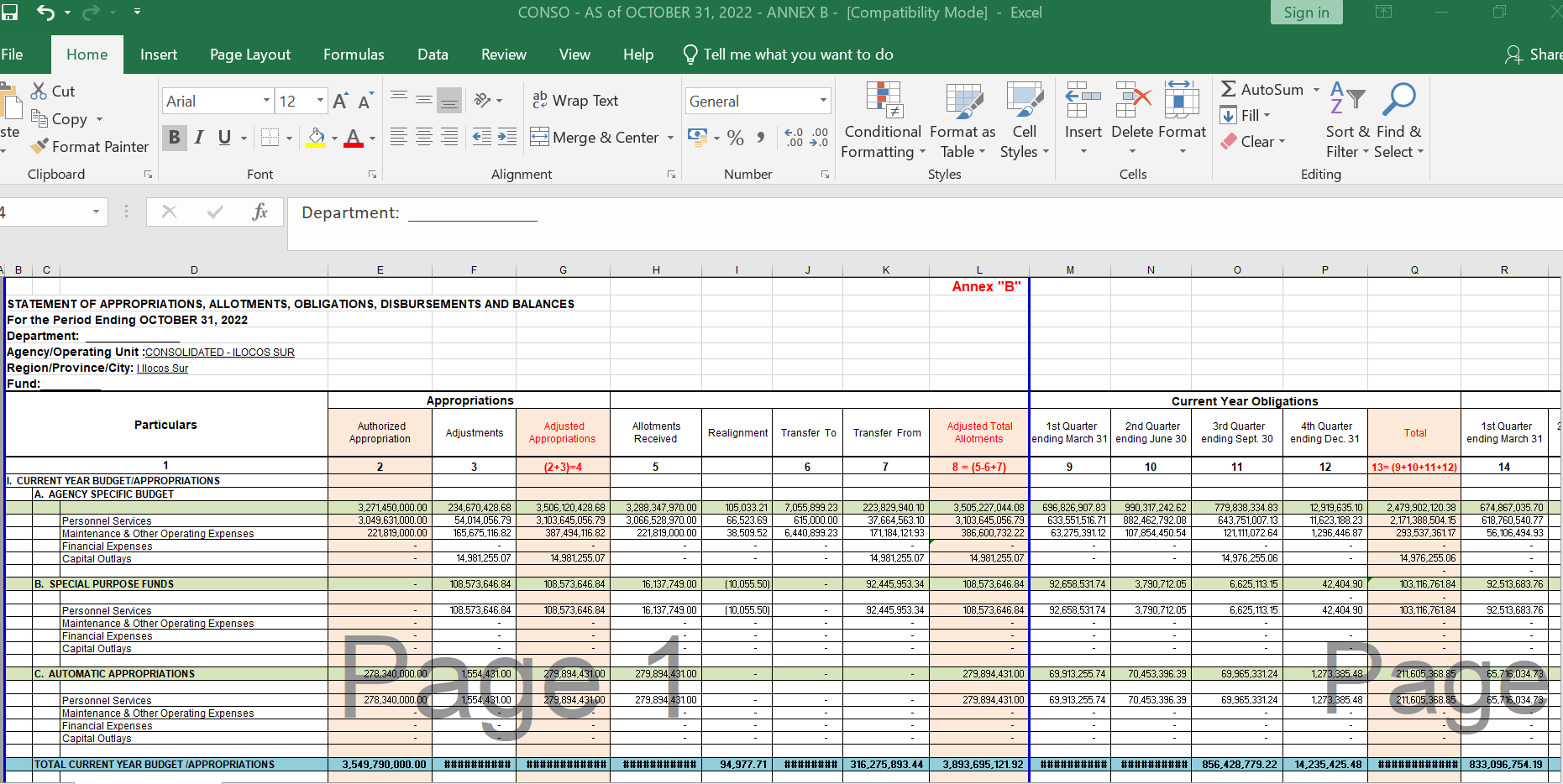This screenshot has width=1563, height=784.
Task: Copy the selected cells
Action: (x=59, y=119)
